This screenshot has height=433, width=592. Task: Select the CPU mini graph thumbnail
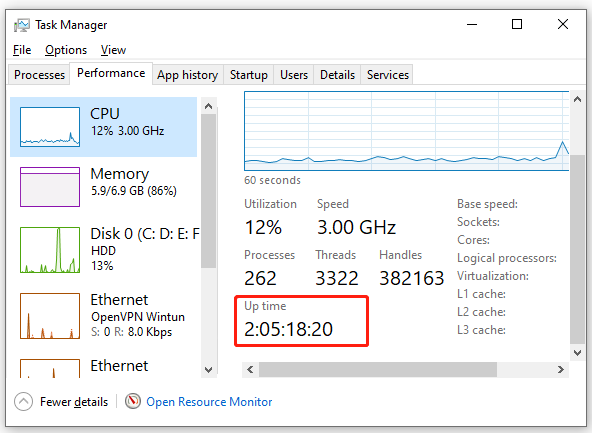click(x=50, y=127)
